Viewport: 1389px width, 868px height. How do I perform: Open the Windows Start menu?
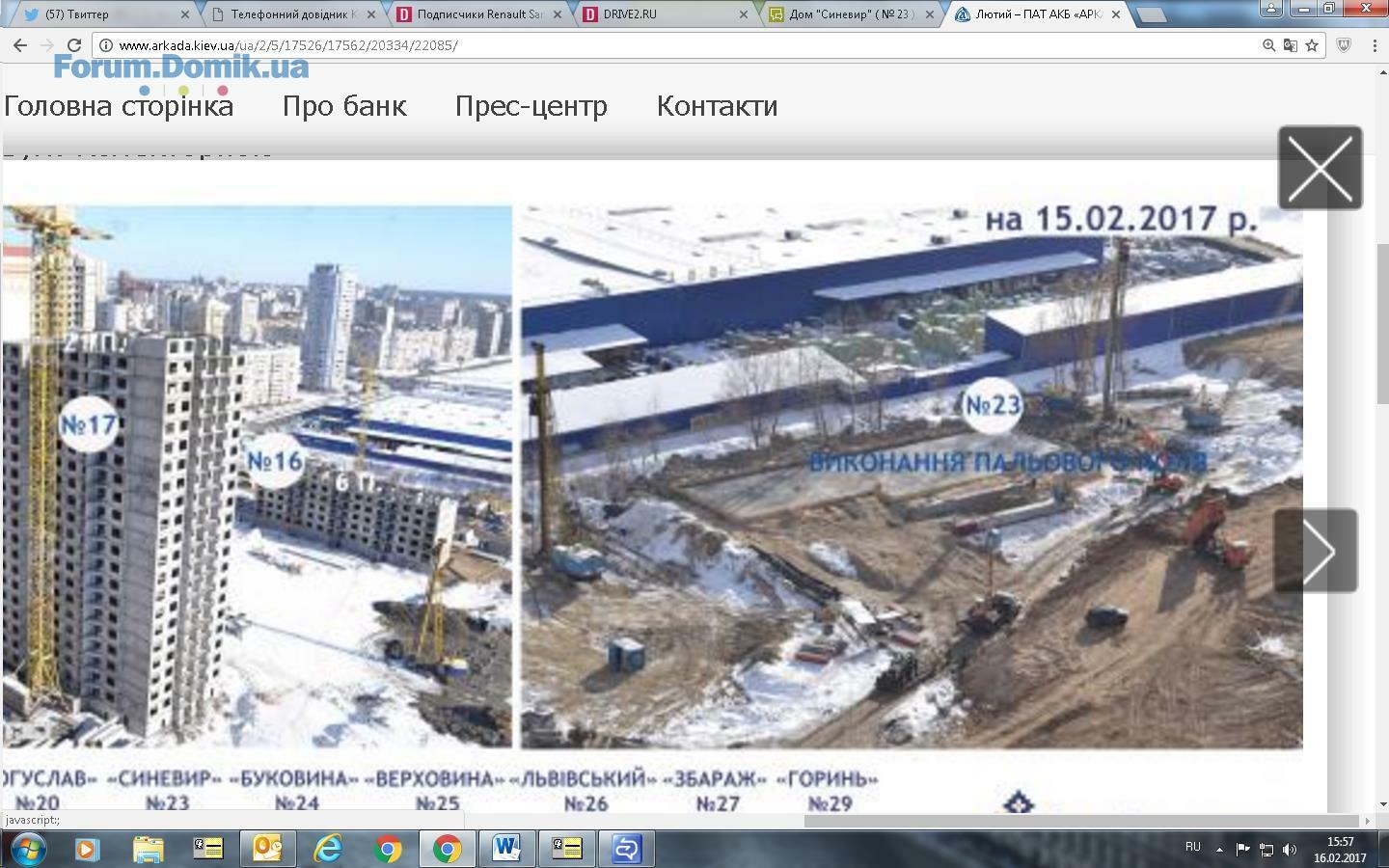27,849
